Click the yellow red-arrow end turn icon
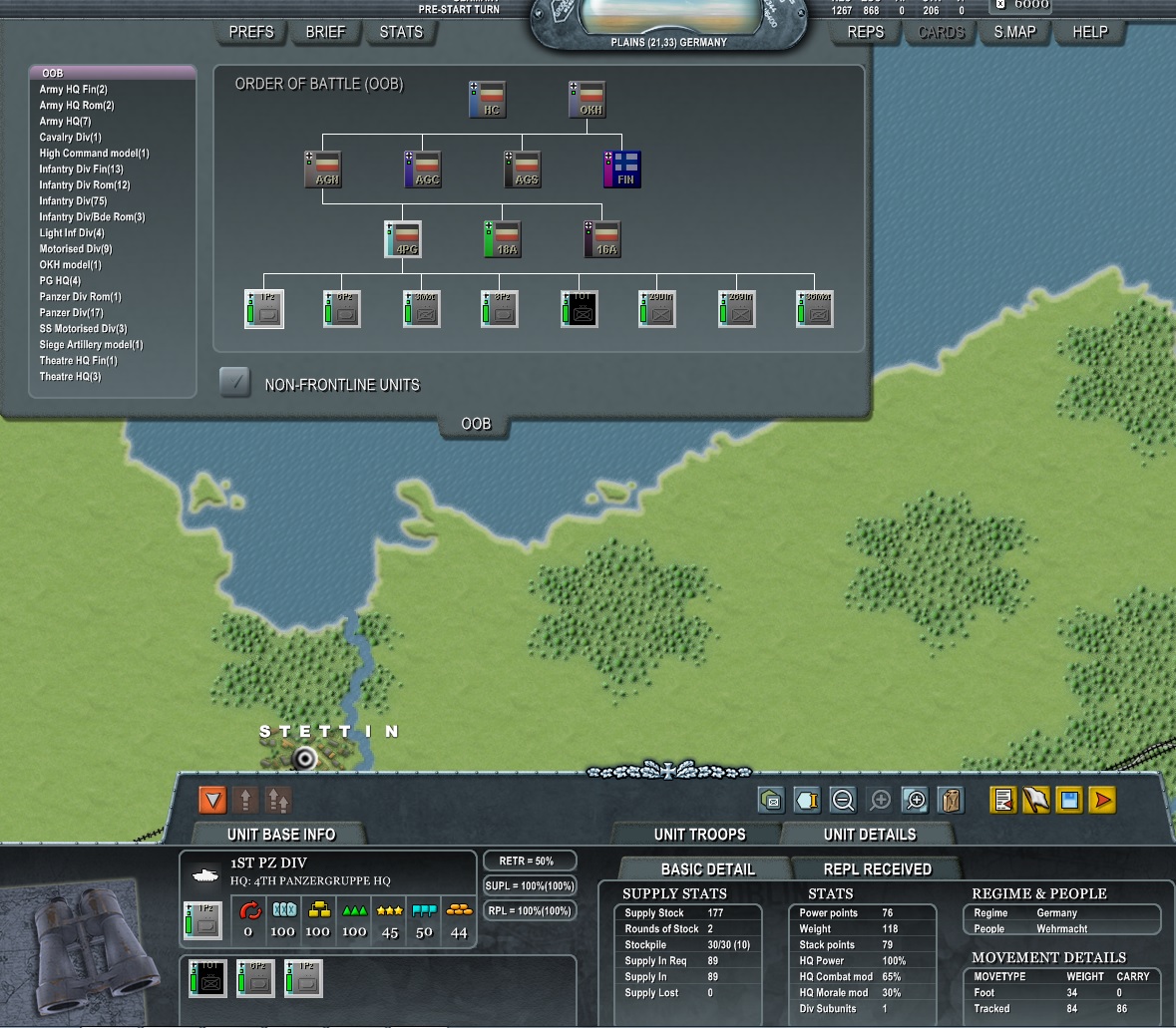This screenshot has height=1028, width=1176. [1102, 800]
